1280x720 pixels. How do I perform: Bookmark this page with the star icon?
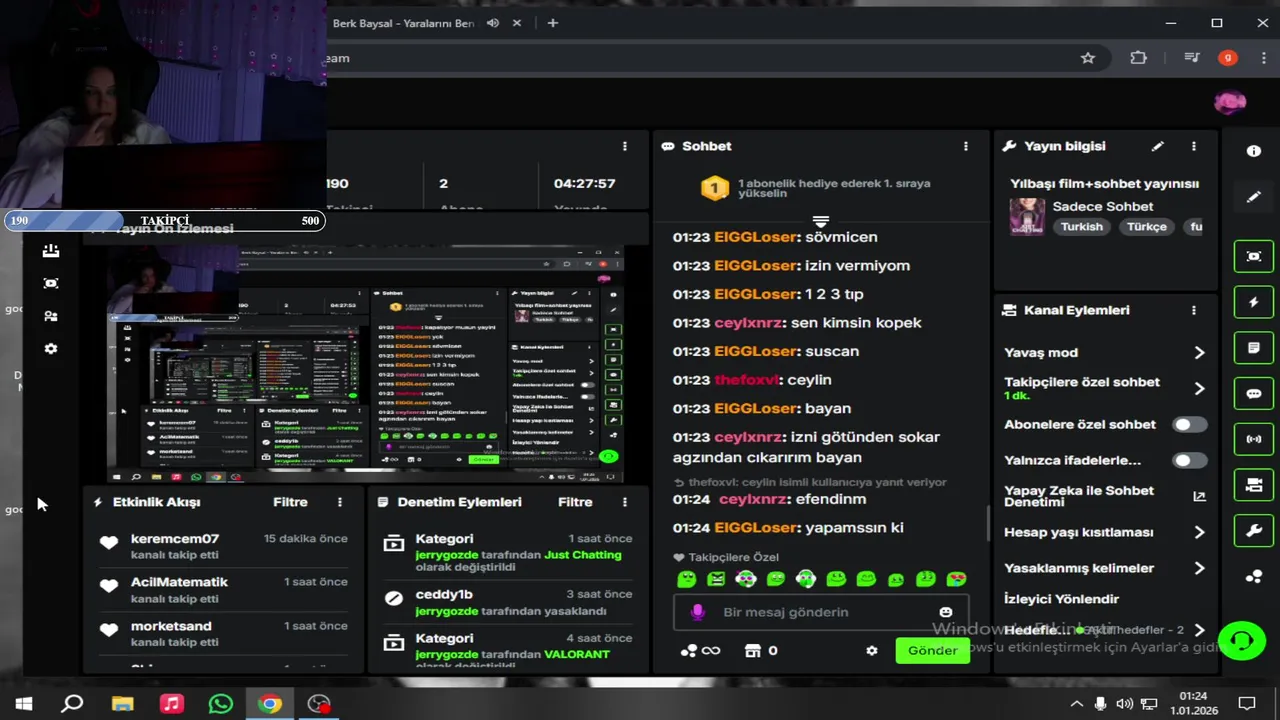pos(1088,58)
